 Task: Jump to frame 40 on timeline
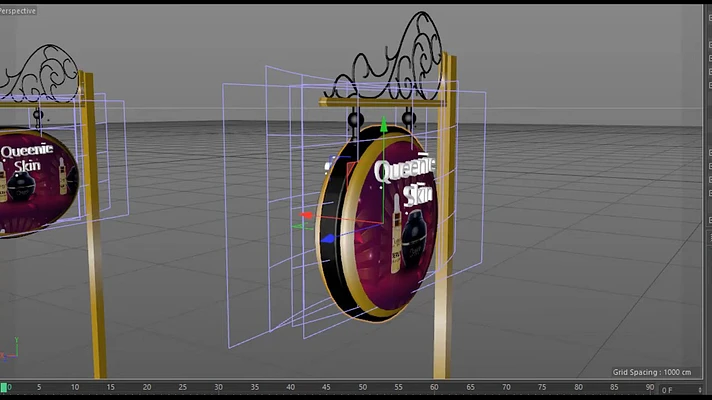click(291, 387)
